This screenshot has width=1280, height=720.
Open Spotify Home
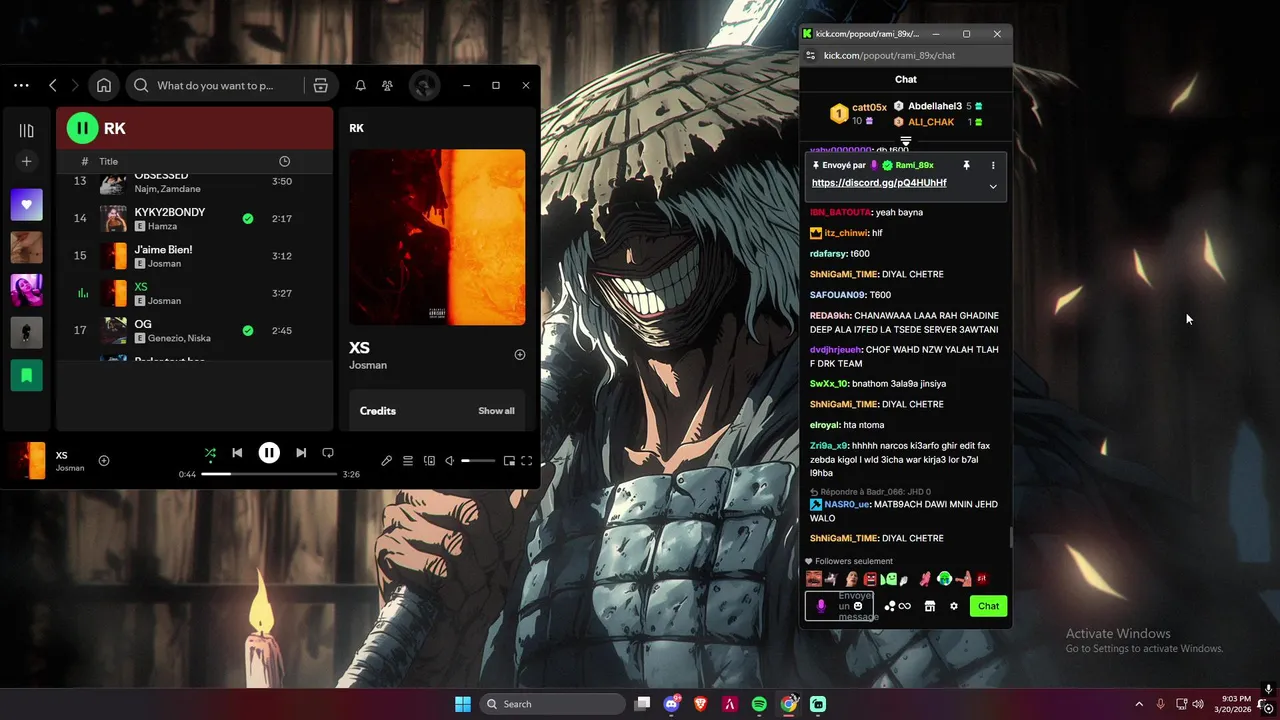[x=104, y=85]
